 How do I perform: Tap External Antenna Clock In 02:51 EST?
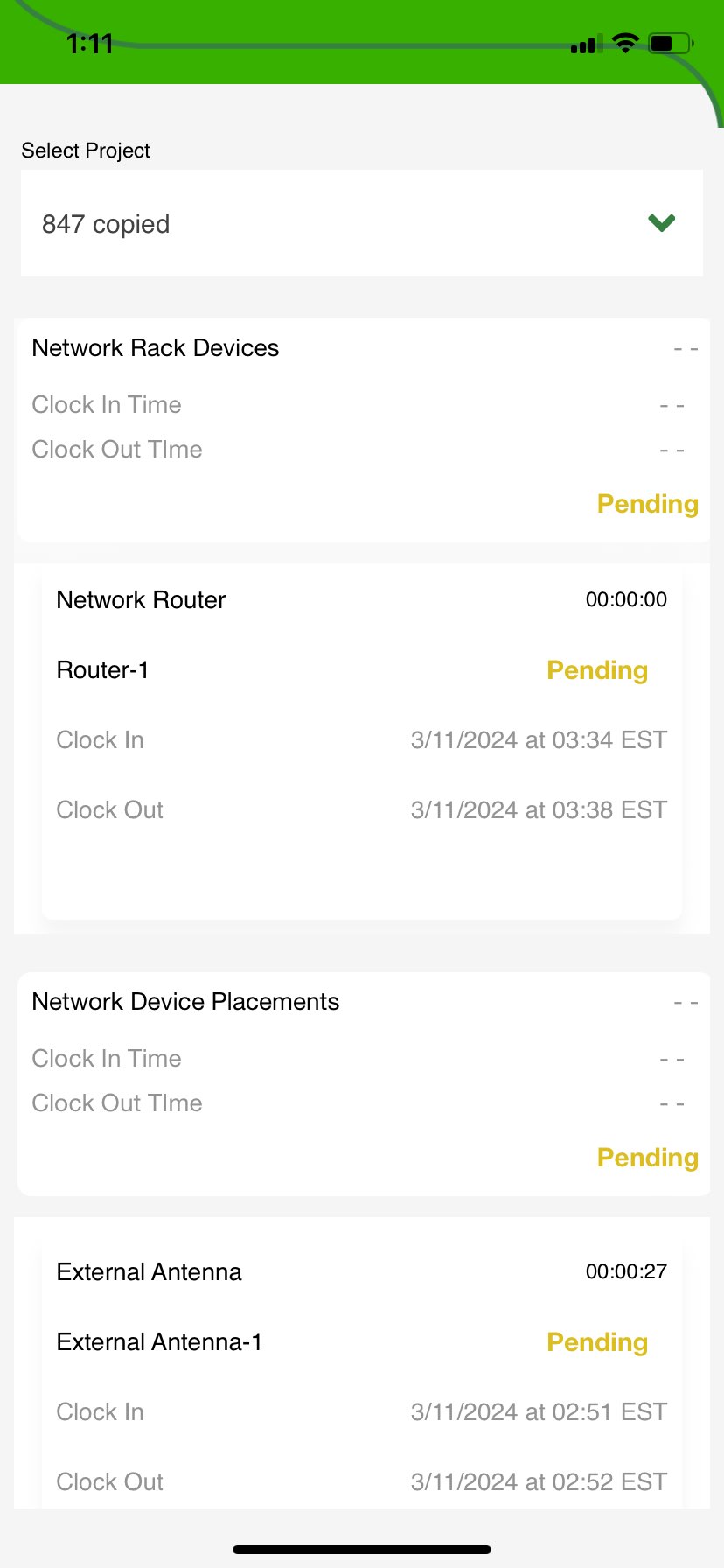[x=539, y=1412]
